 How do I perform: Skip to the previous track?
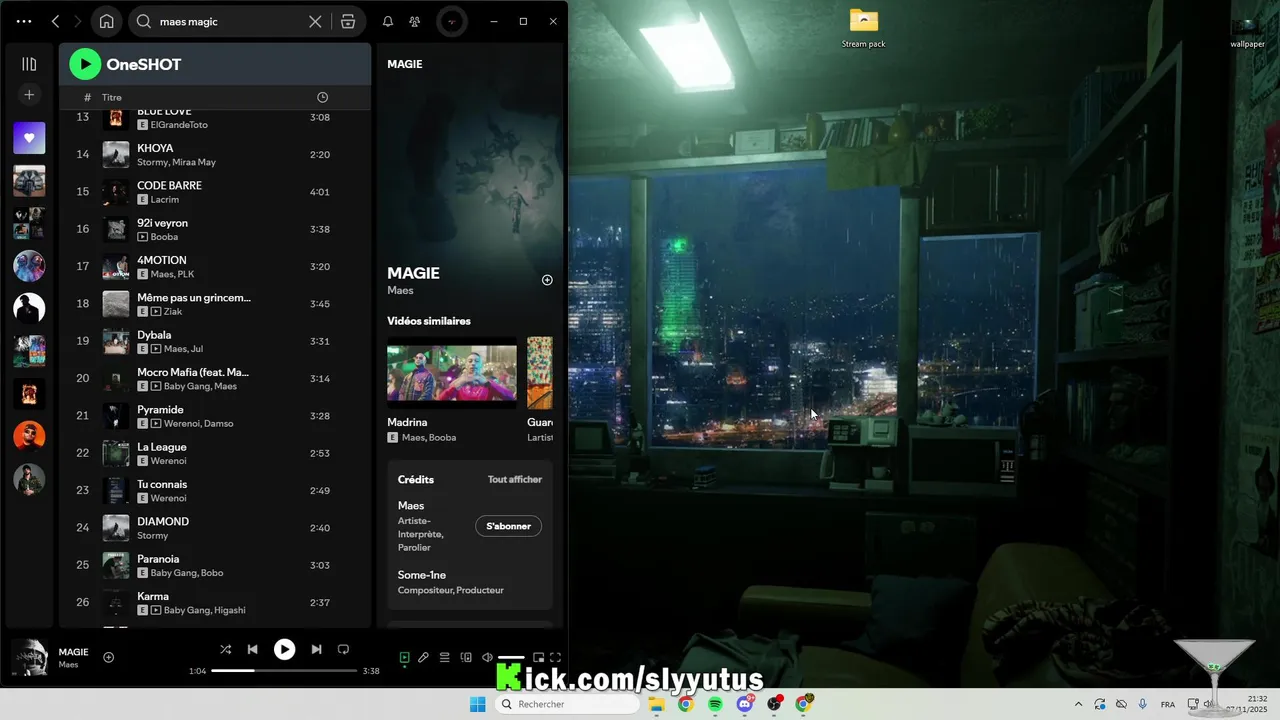[x=253, y=649]
